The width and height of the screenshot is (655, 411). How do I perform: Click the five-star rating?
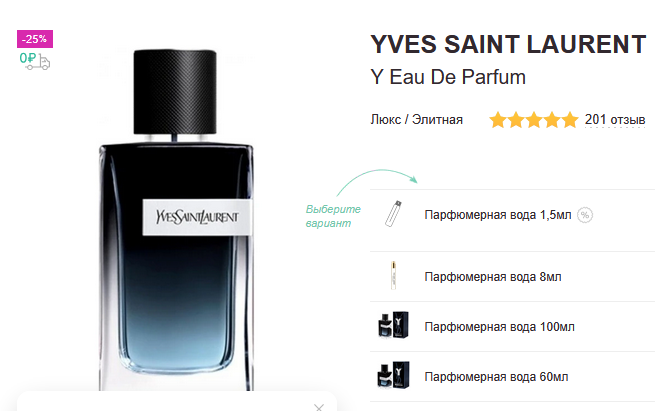click(x=534, y=120)
